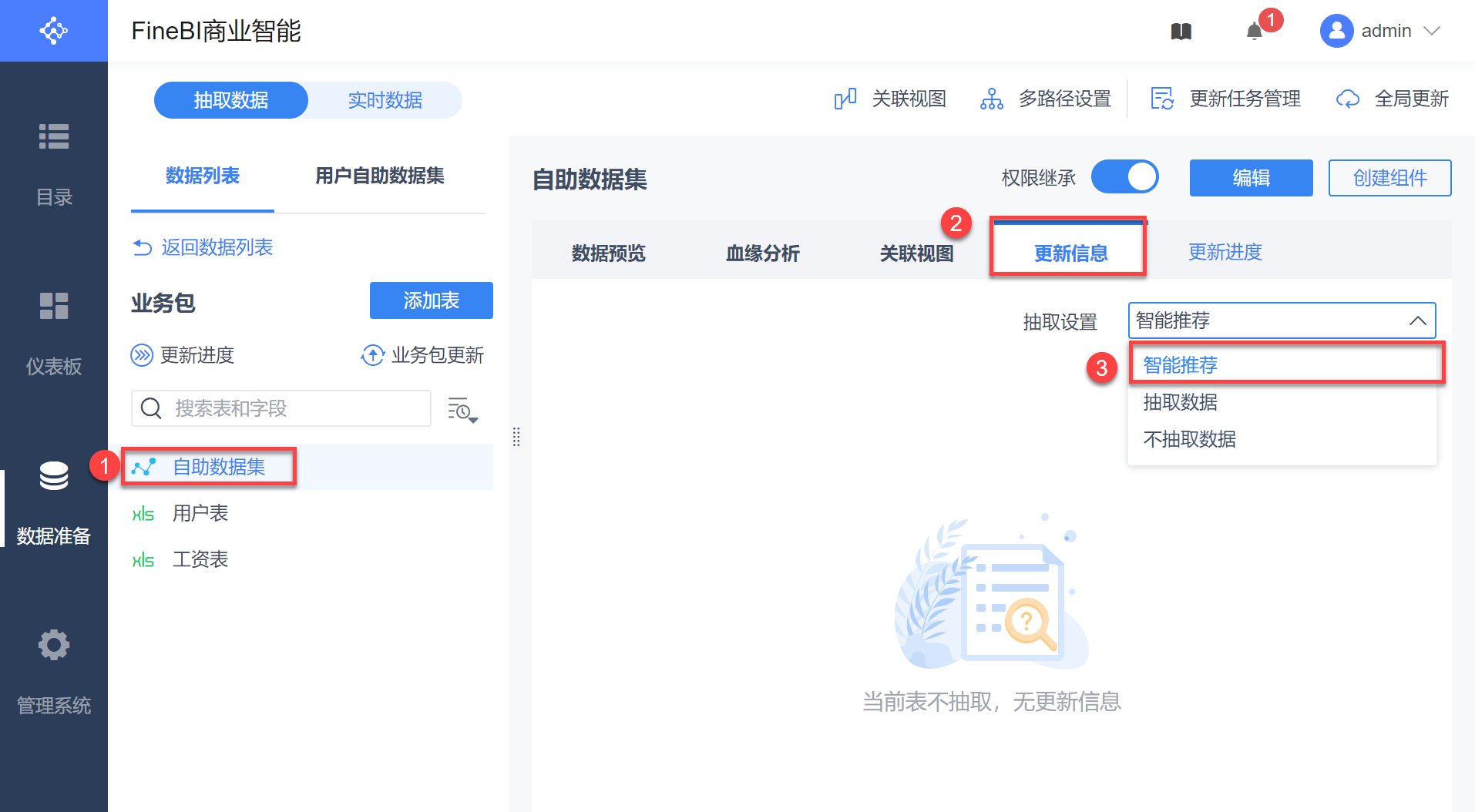
Task: Expand the admin account dropdown arrow
Action: [1432, 31]
